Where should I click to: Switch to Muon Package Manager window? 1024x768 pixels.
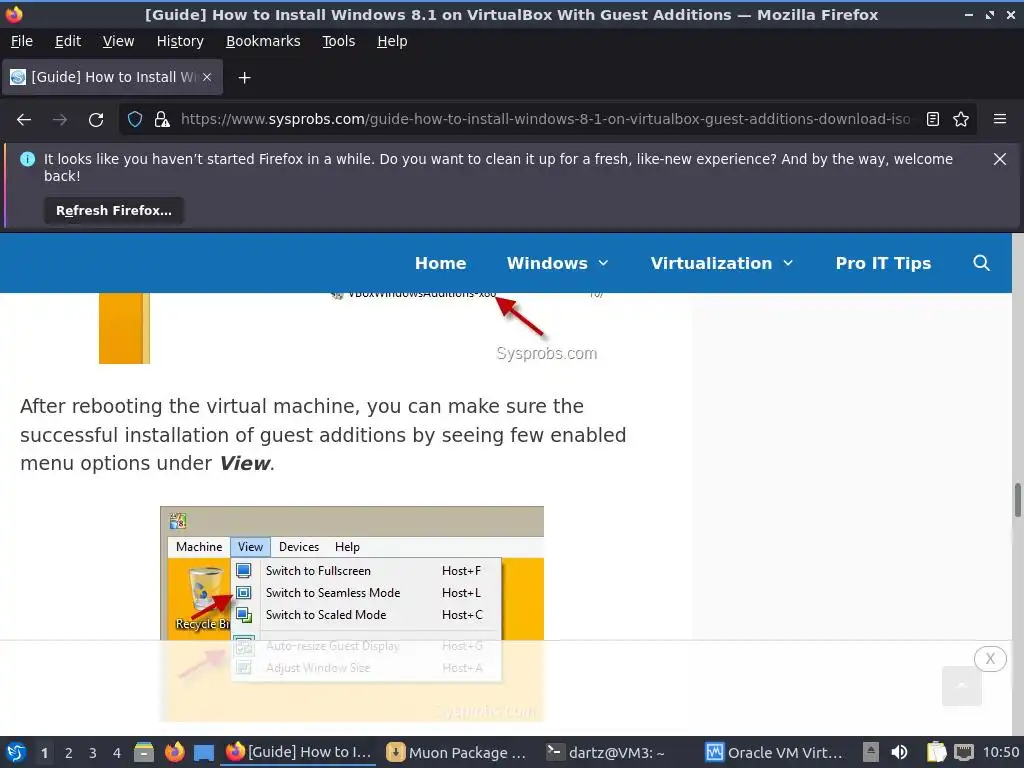[458, 752]
